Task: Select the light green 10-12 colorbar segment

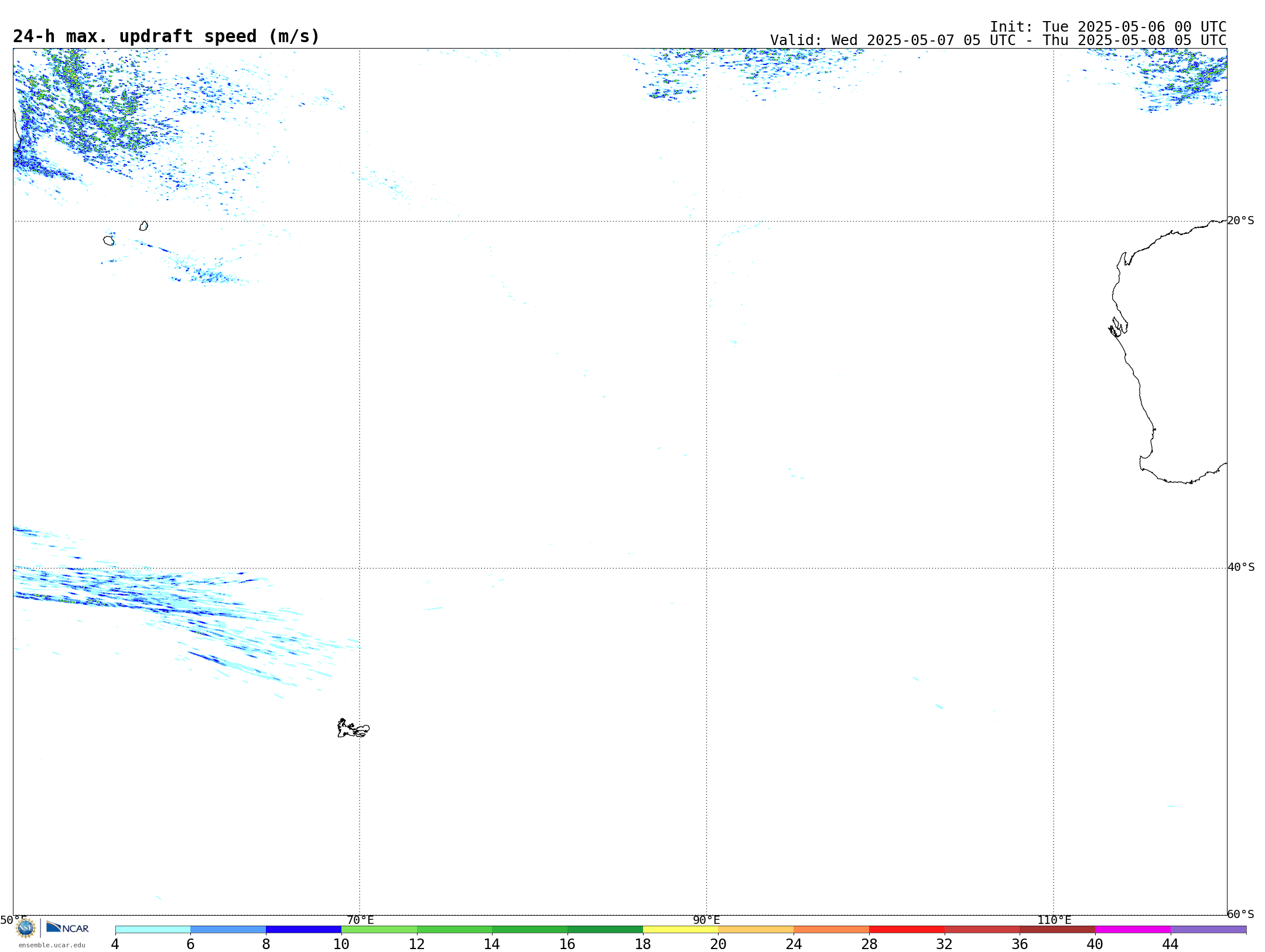Action: (379, 930)
